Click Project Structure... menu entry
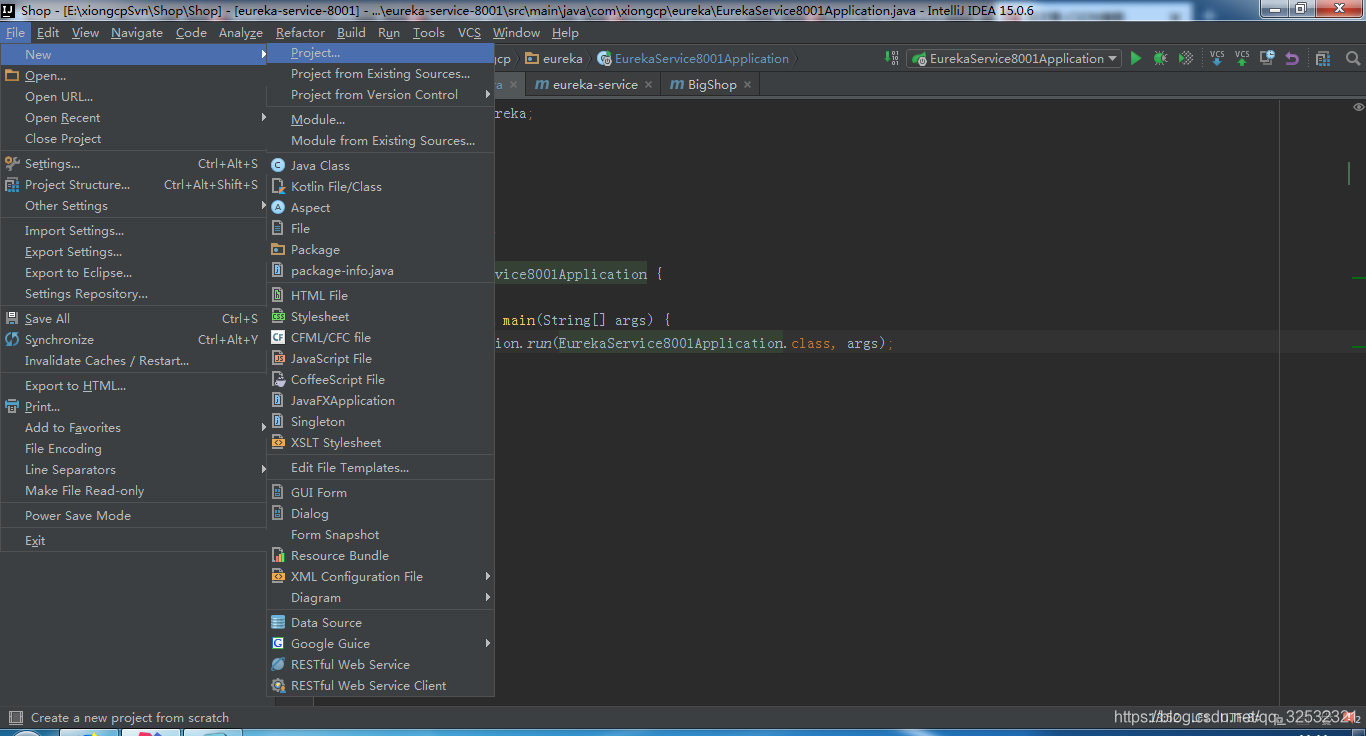1366x736 pixels. click(x=134, y=184)
